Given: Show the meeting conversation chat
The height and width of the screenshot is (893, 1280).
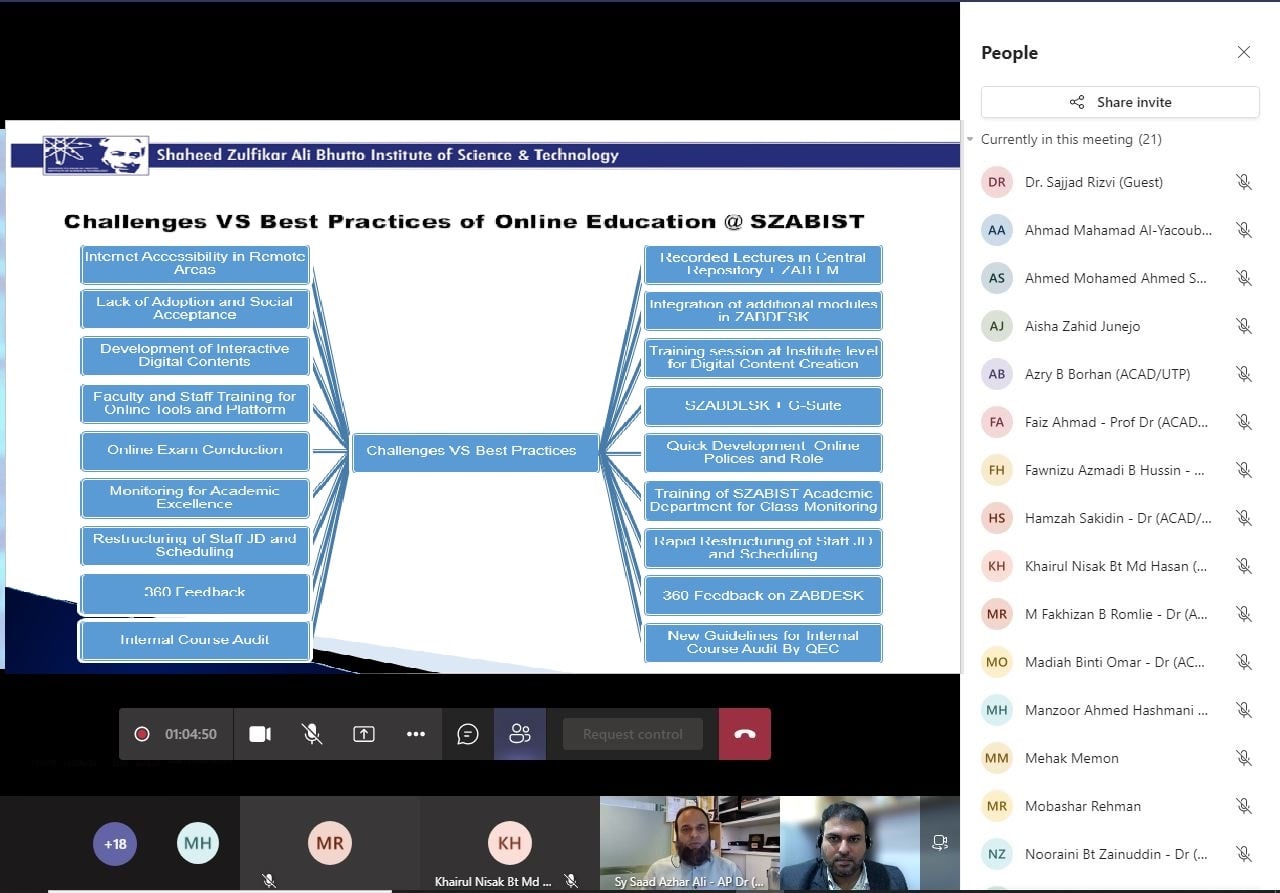Looking at the screenshot, I should 468,734.
